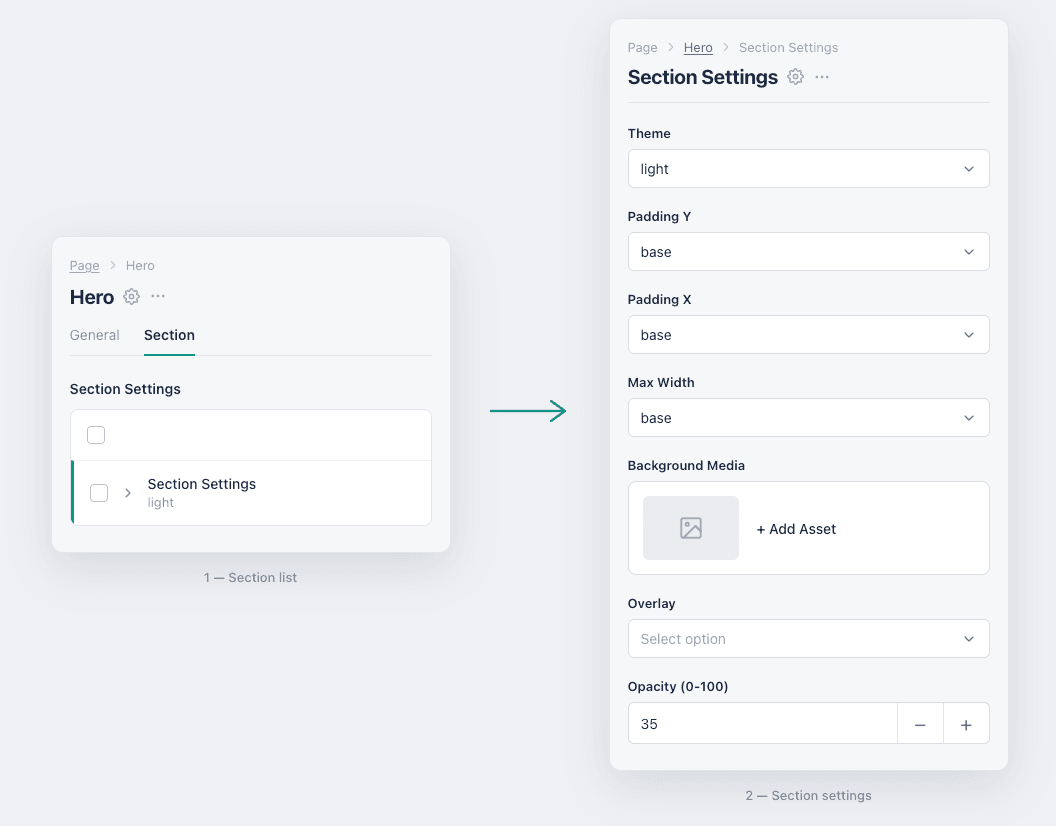
Task: Click the Section Settings breadcrumb text
Action: (789, 48)
